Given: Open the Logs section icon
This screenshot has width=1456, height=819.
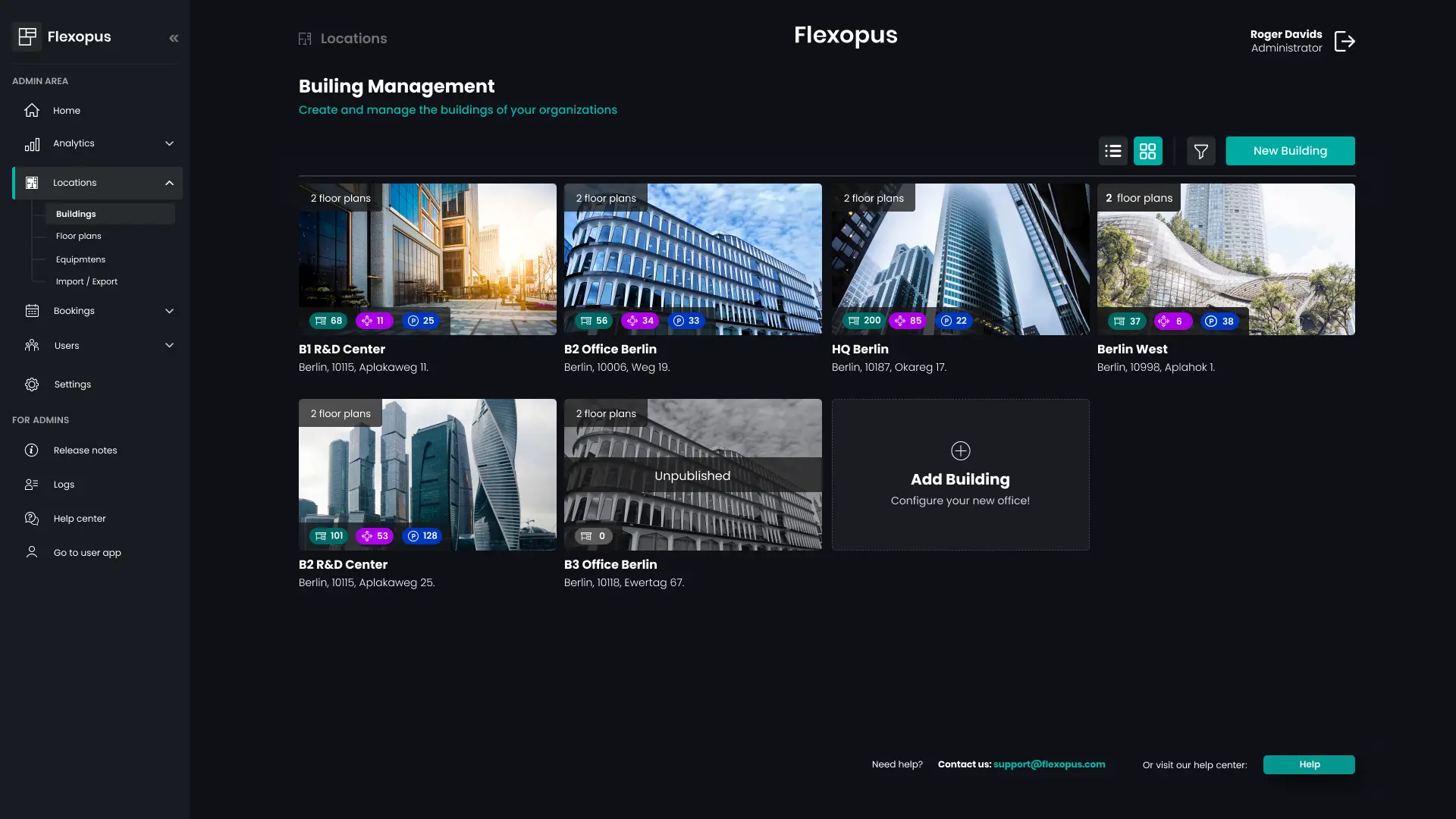Looking at the screenshot, I should (31, 484).
